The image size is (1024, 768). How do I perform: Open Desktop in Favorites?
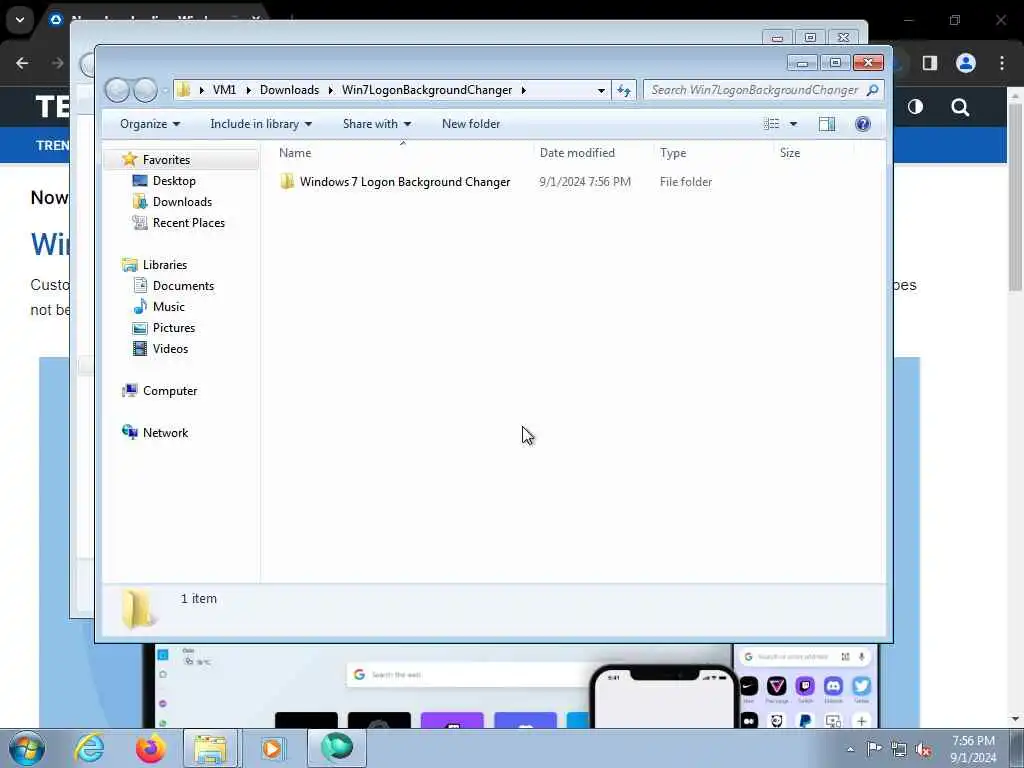pos(174,181)
